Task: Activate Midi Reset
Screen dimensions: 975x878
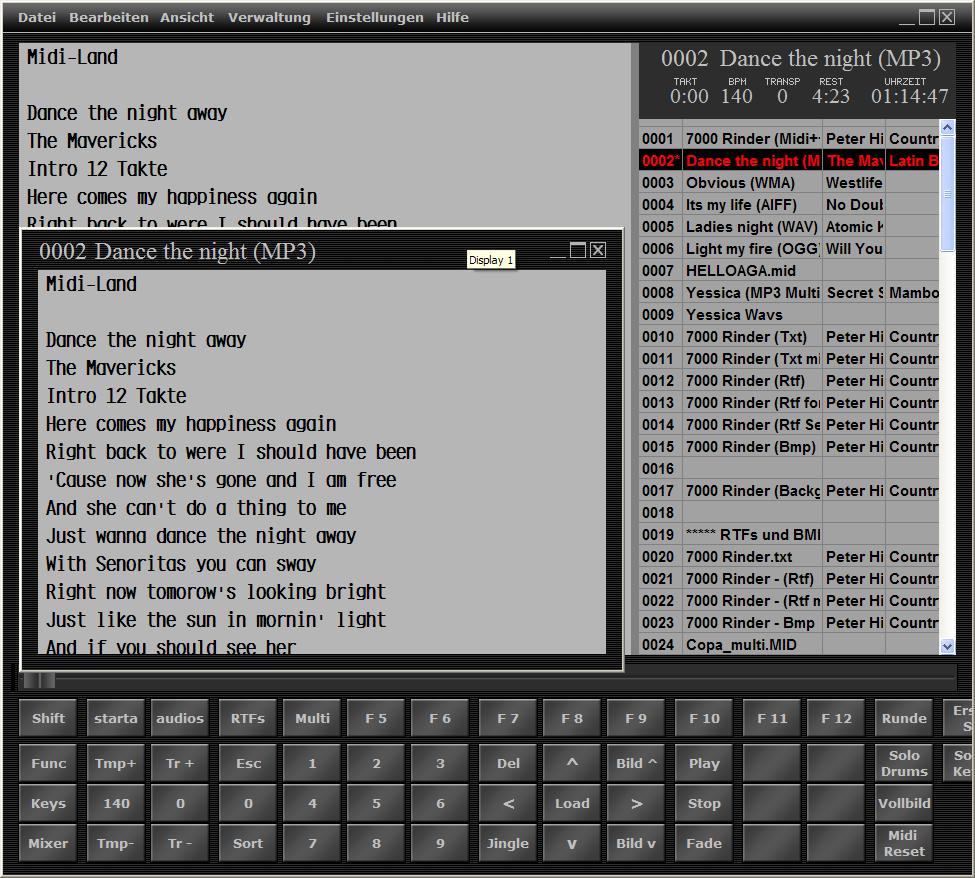Action: [x=902, y=843]
